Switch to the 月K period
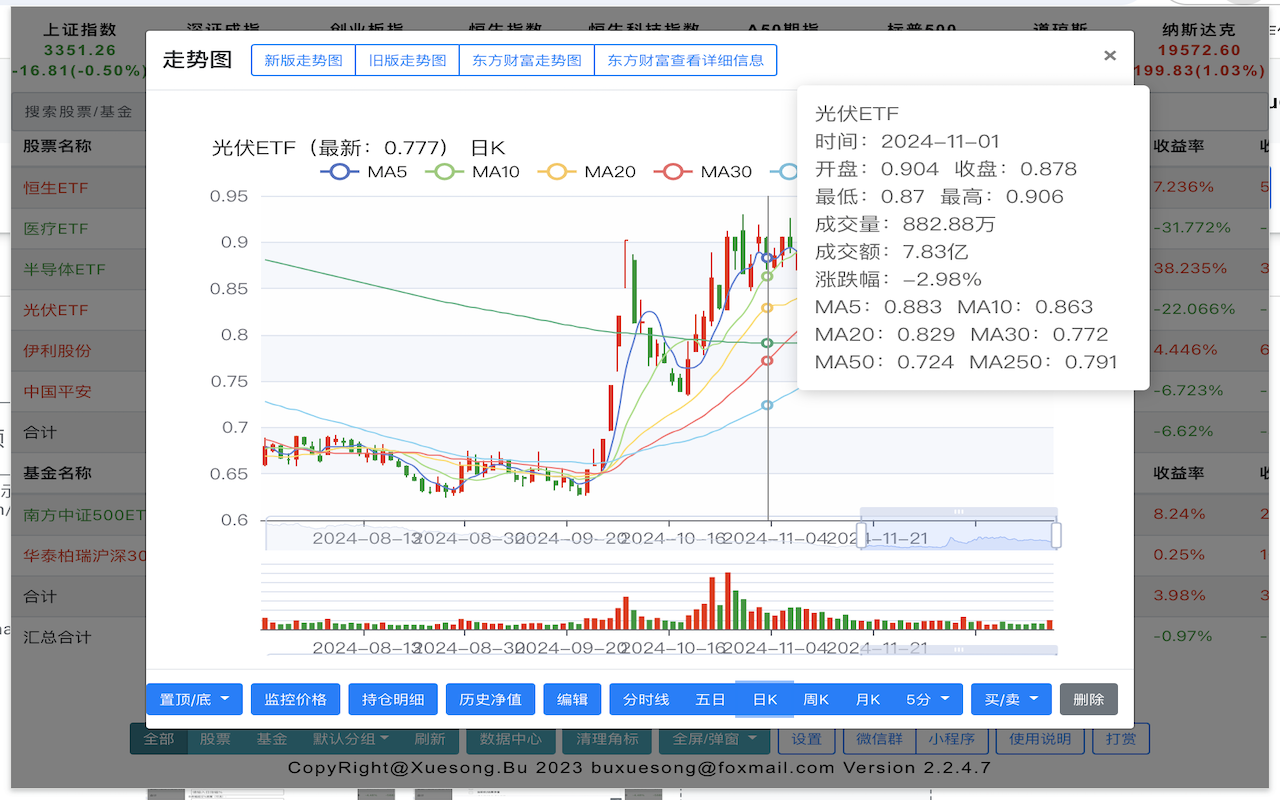Viewport: 1280px width, 800px height. tap(870, 699)
